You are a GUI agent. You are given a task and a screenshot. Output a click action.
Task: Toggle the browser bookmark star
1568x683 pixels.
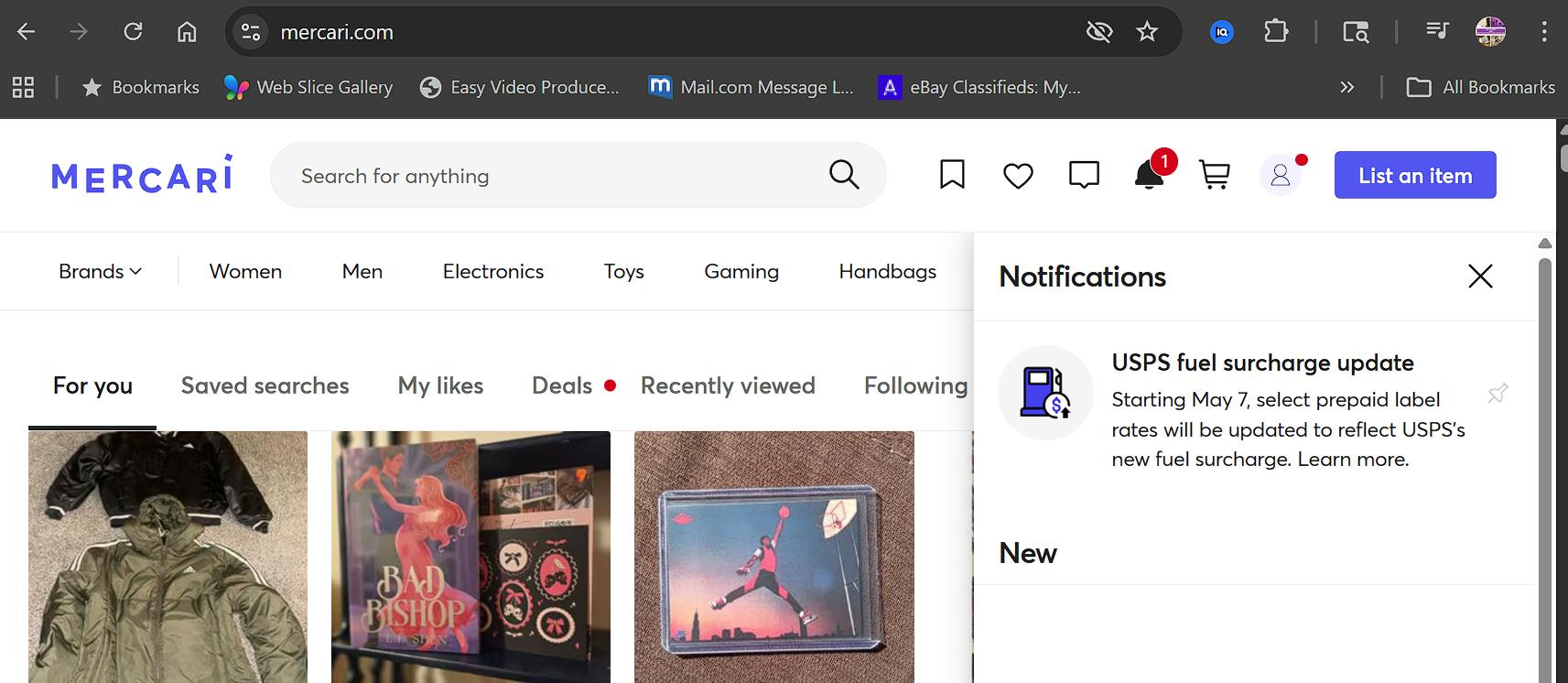pyautogui.click(x=1147, y=32)
